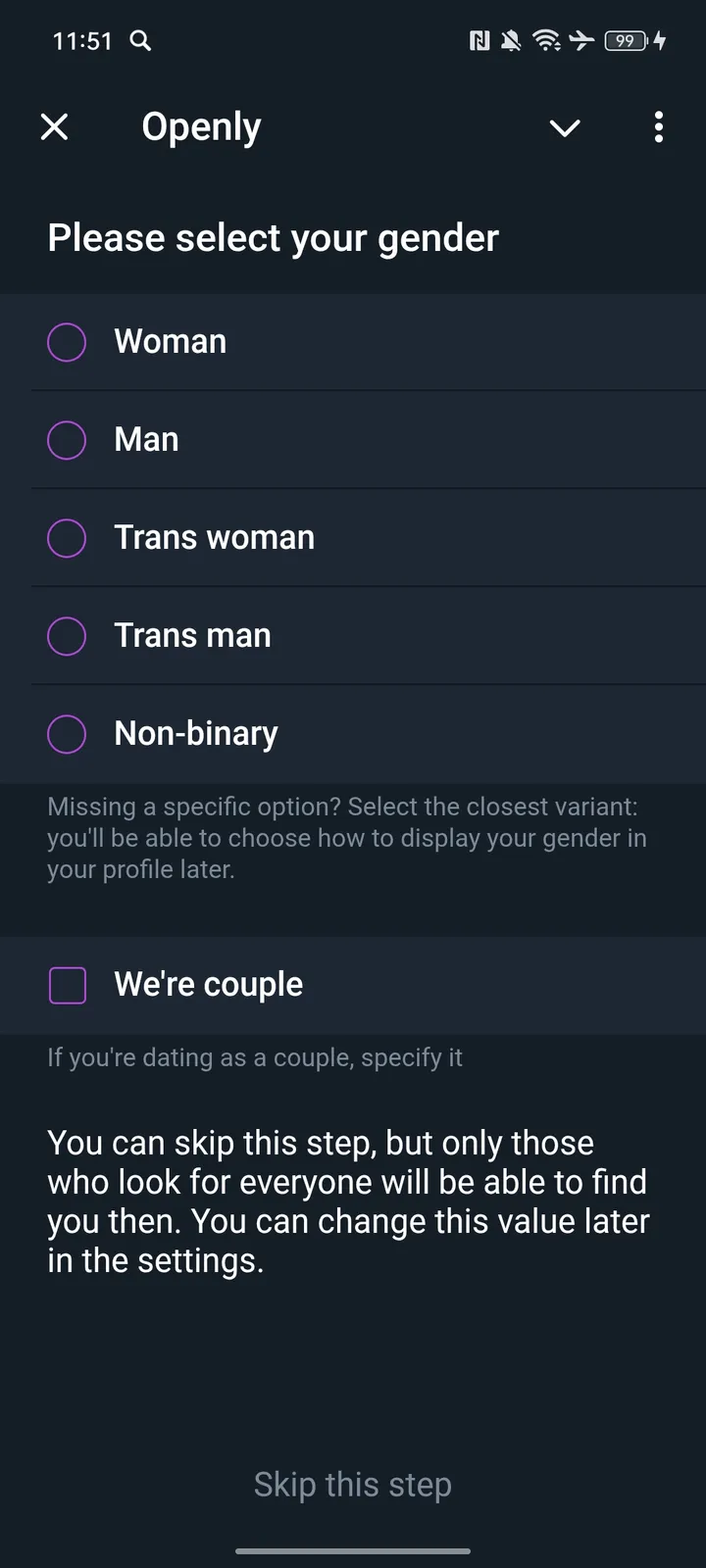706x1568 pixels.
Task: Tap Skip this step button
Action: point(353,1485)
